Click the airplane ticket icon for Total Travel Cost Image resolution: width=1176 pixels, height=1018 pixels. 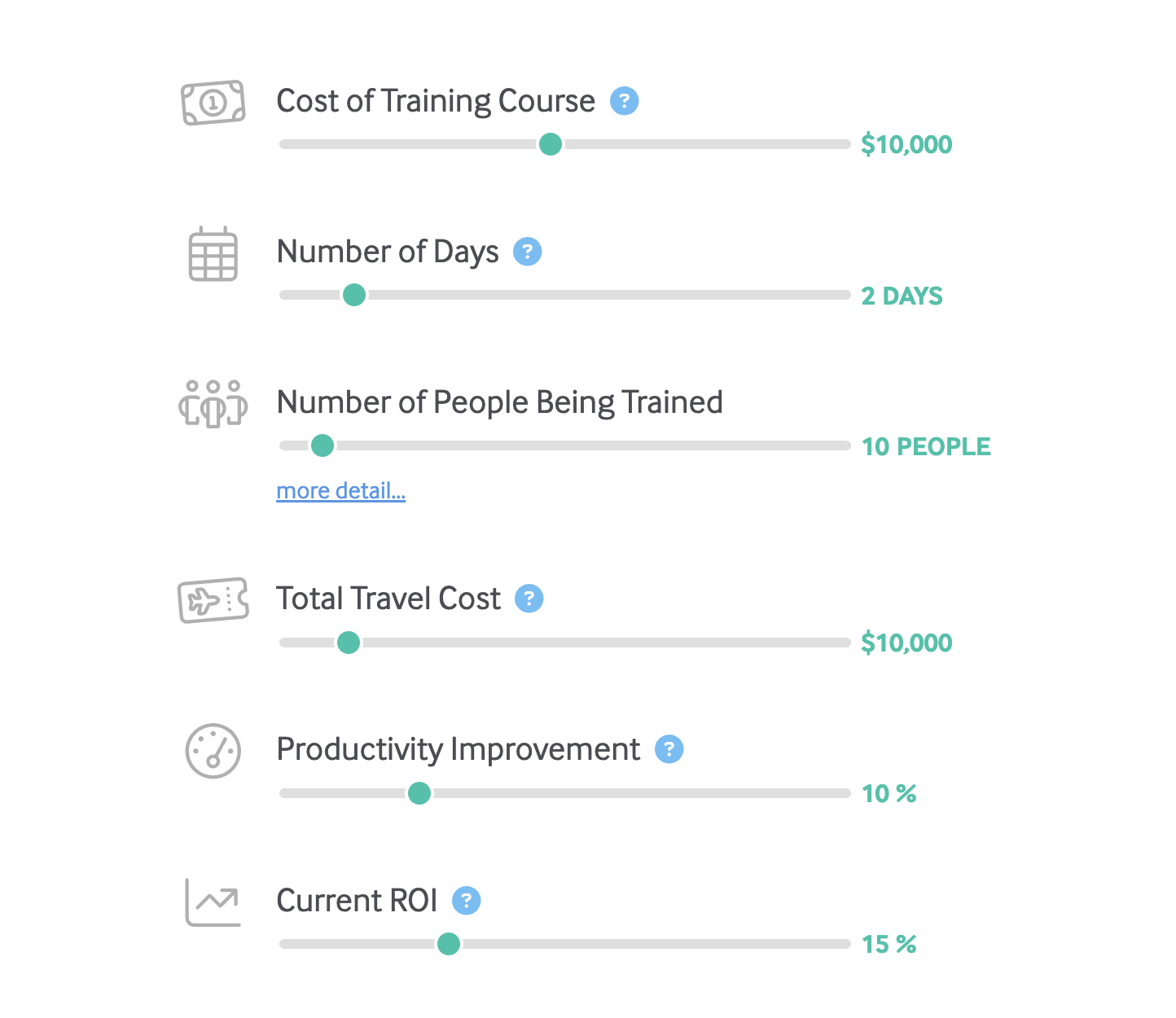(213, 599)
